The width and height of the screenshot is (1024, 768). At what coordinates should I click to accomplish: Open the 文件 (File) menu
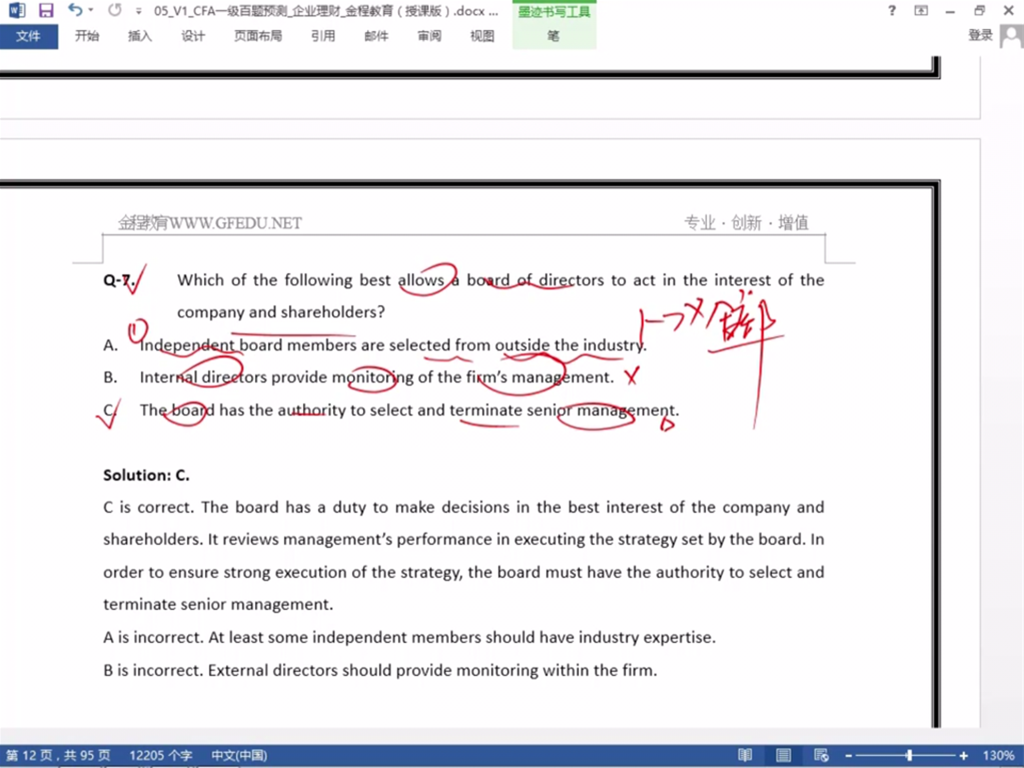28,36
